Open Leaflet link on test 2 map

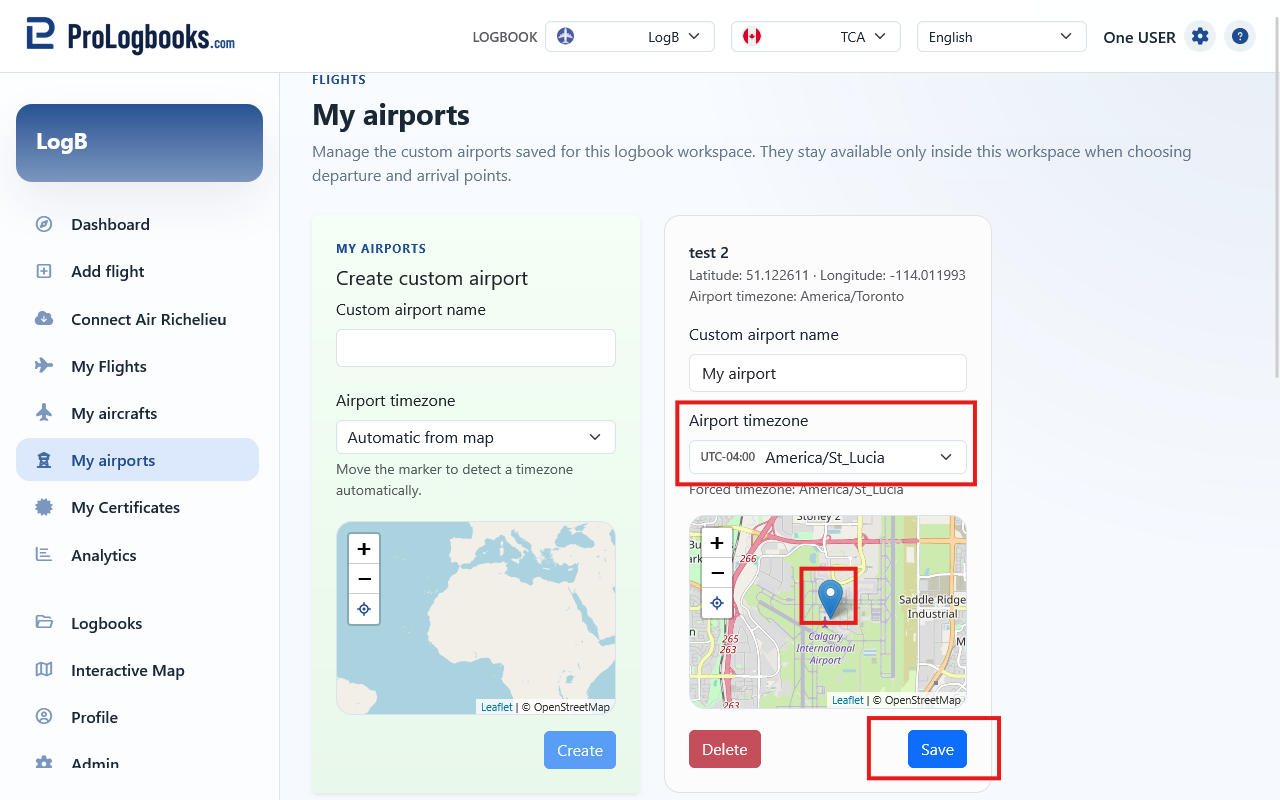[x=848, y=700]
